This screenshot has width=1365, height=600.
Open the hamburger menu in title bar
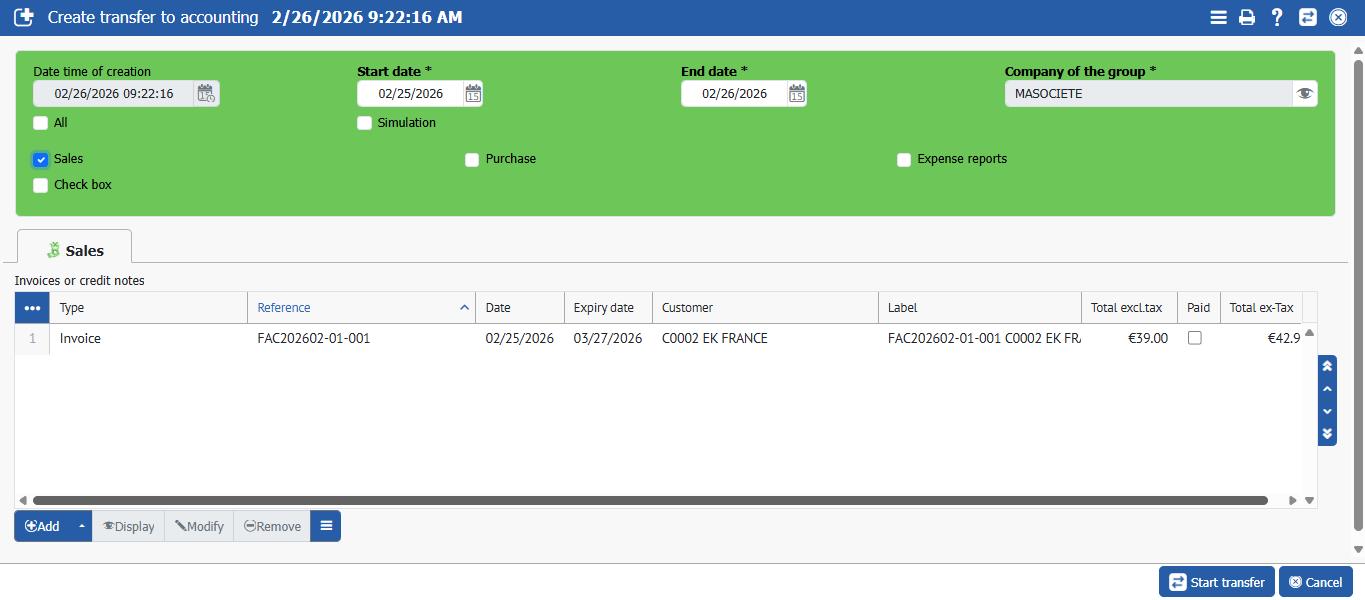pyautogui.click(x=1218, y=17)
